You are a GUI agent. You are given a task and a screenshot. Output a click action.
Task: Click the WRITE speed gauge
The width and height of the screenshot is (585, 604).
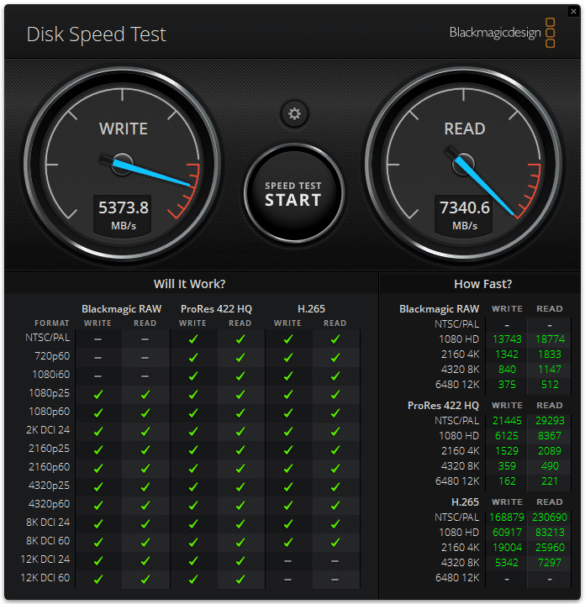(122, 164)
